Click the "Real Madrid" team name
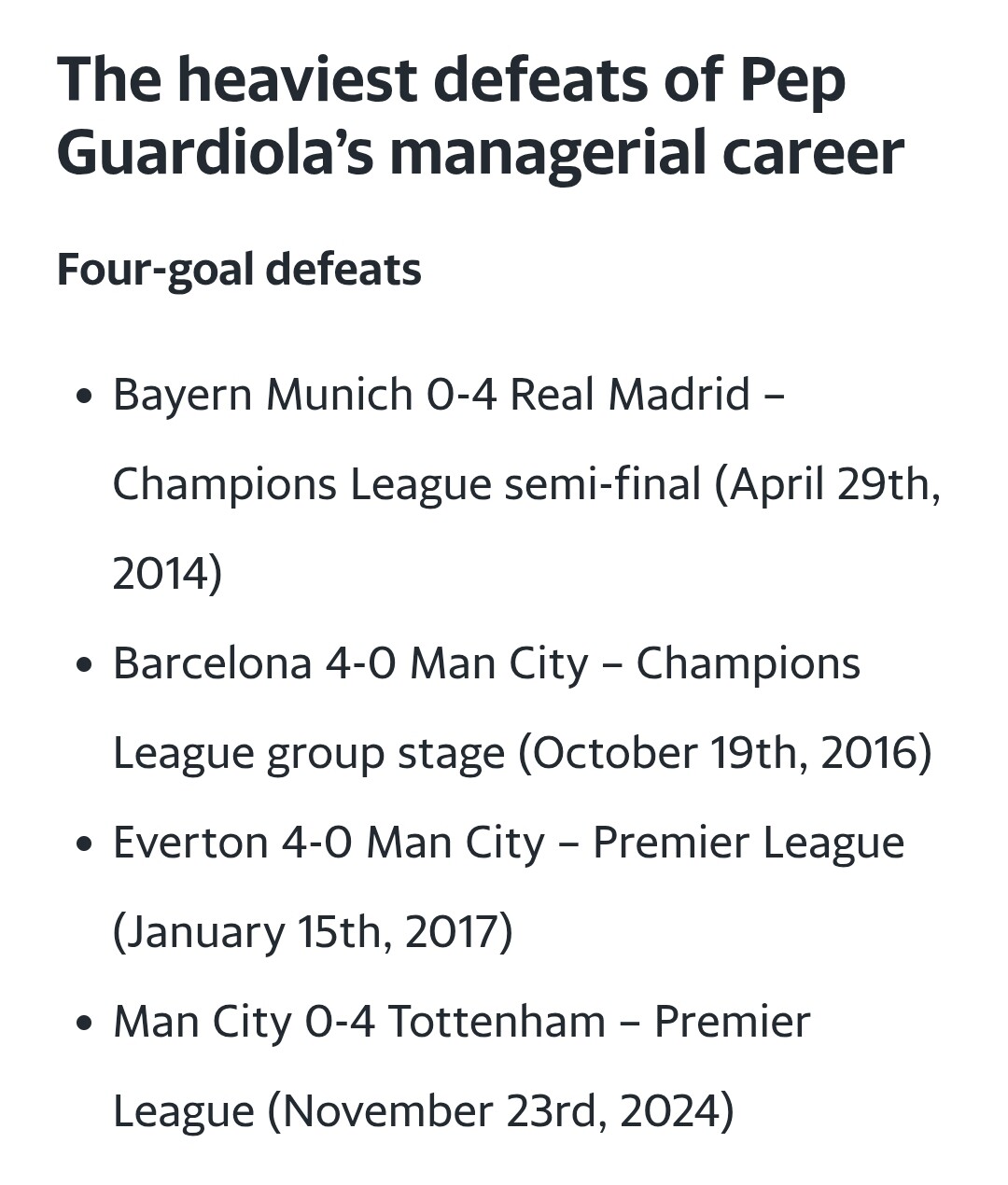Screen dimensions: 1008x1185 (630, 395)
